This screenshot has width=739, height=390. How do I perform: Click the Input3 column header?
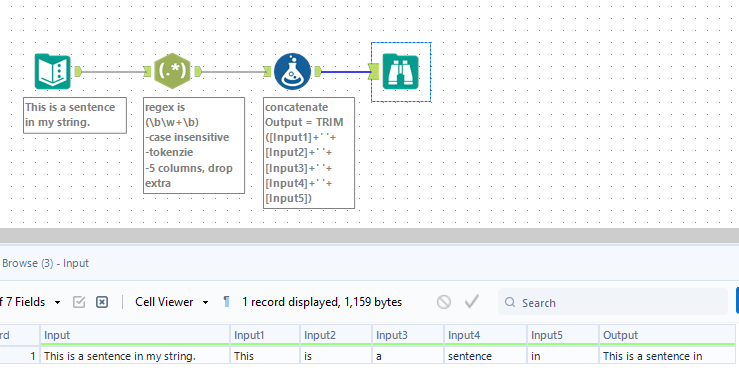408,335
